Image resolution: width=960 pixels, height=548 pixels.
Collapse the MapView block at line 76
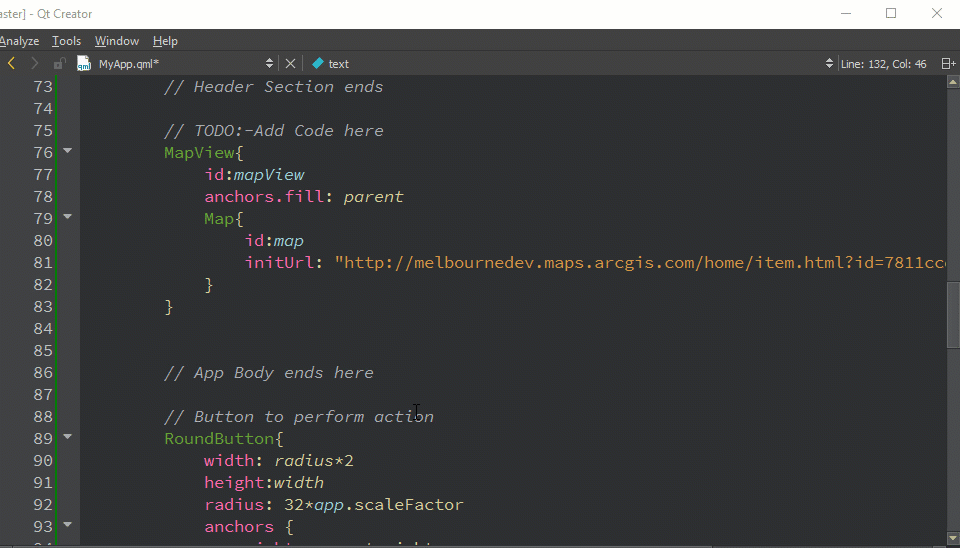67,150
